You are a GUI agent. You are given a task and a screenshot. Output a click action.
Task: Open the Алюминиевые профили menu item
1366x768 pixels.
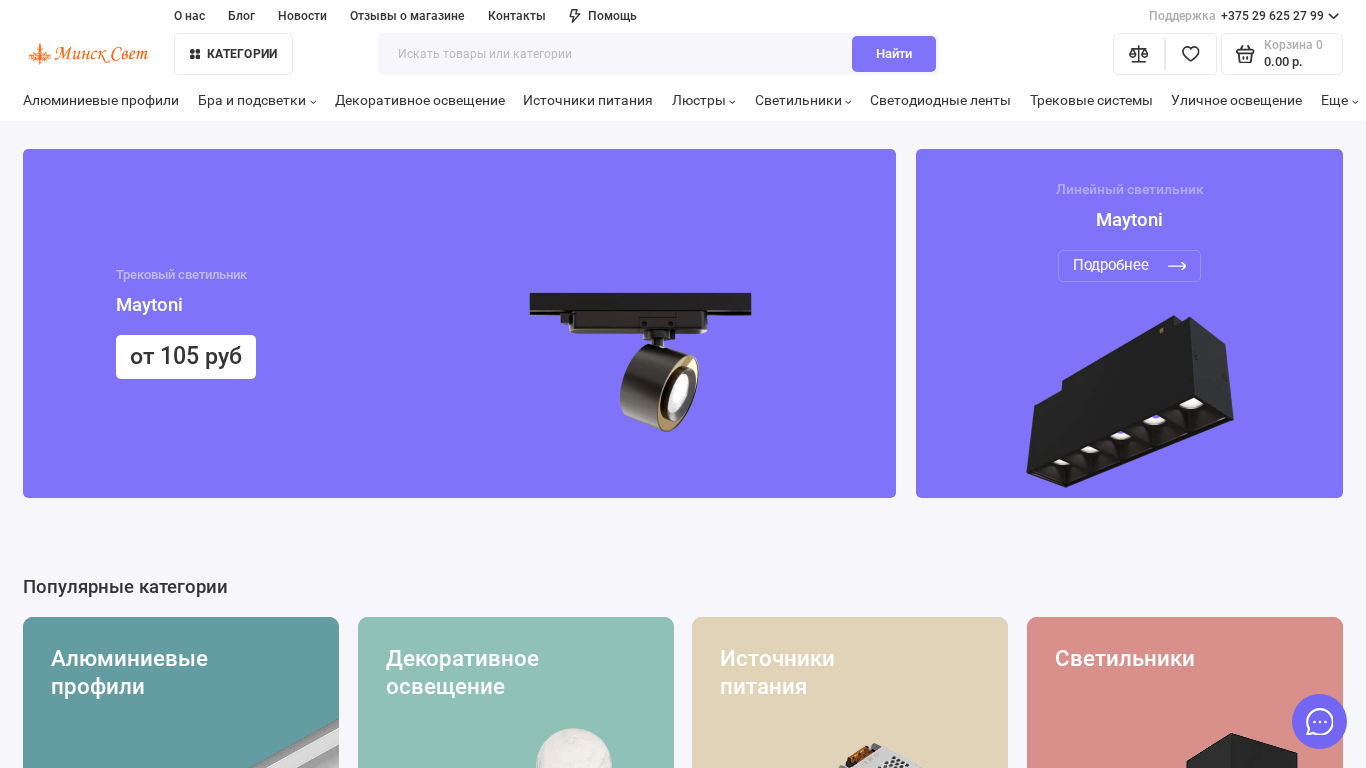click(101, 100)
